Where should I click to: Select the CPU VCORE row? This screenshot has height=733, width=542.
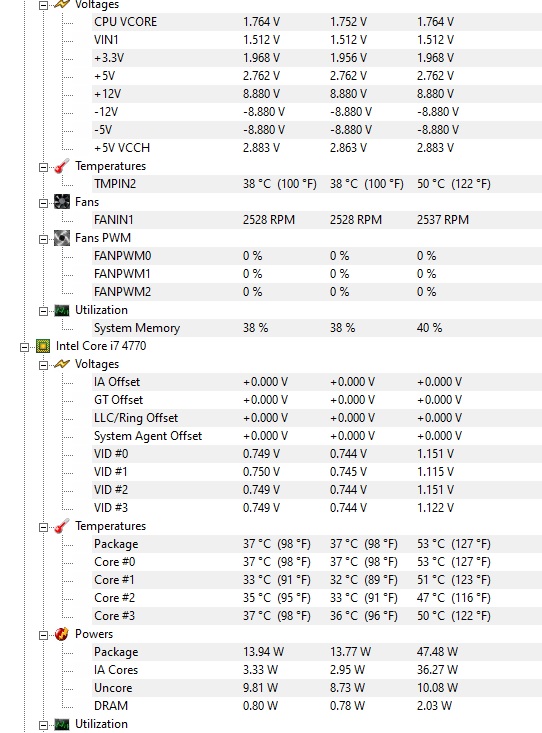coord(317,22)
